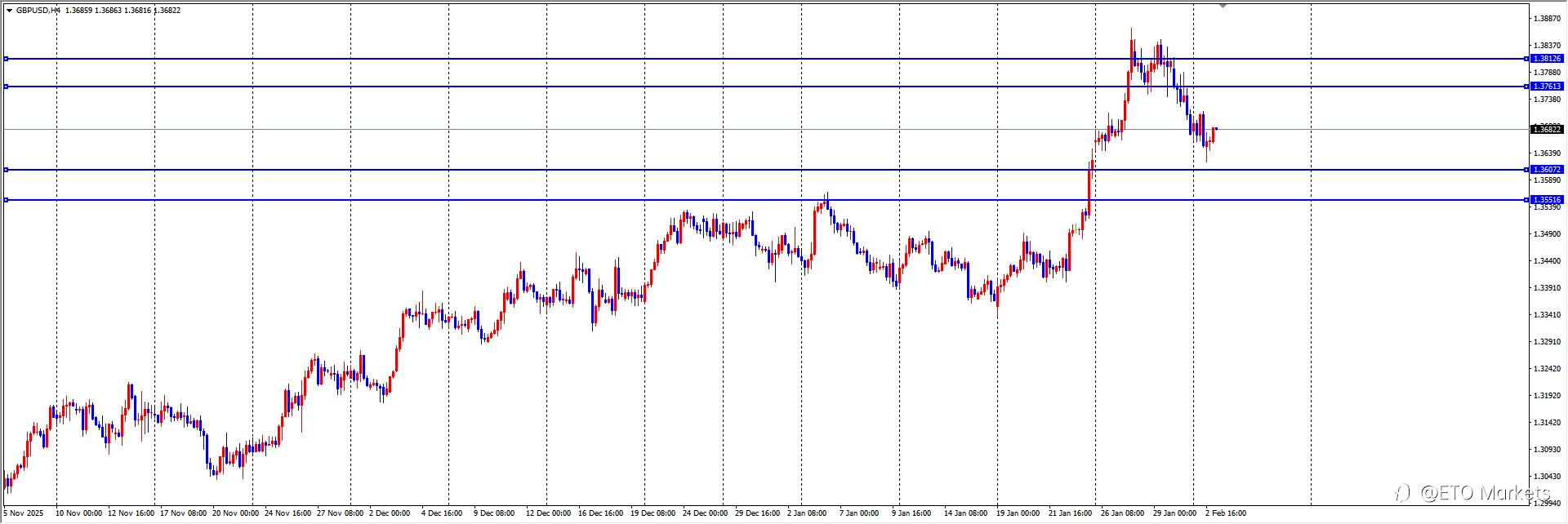This screenshot has width=1568, height=524.
Task: Click the 12 Nov 16:00 time label
Action: click(131, 513)
